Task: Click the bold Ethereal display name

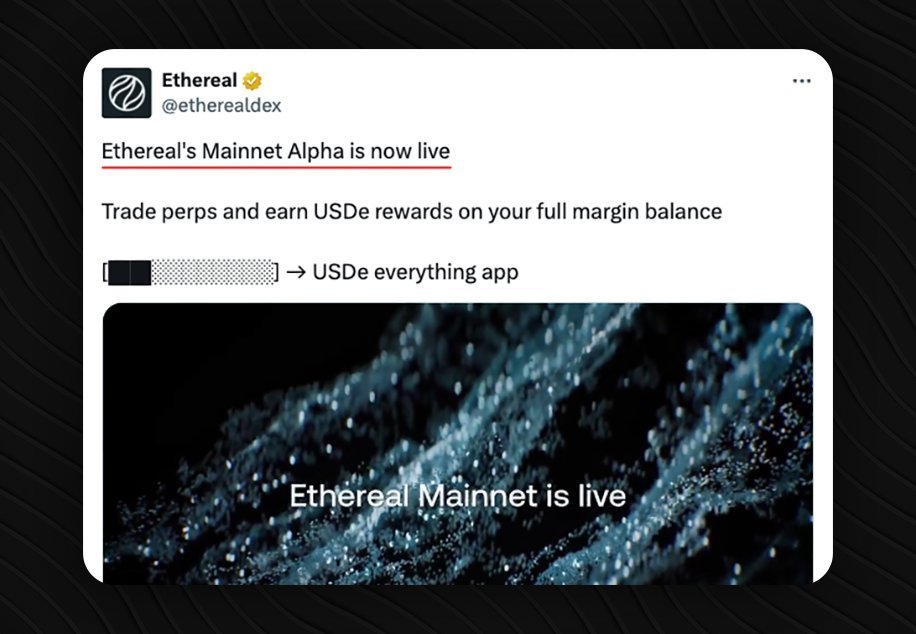Action: [199, 80]
